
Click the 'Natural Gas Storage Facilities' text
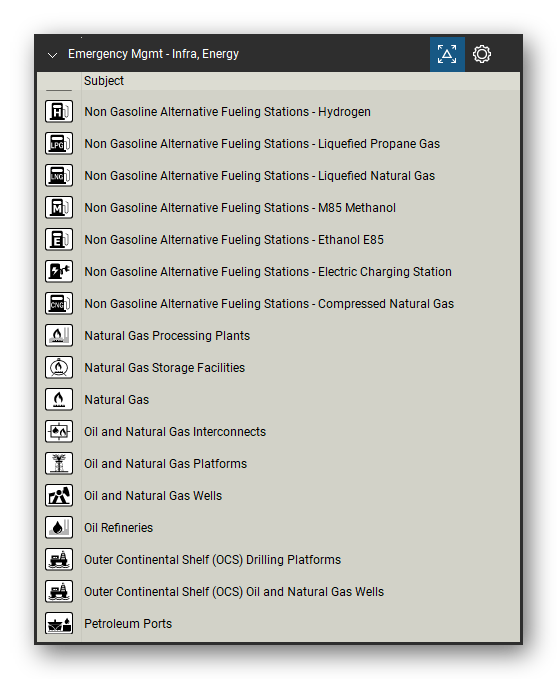click(x=165, y=368)
